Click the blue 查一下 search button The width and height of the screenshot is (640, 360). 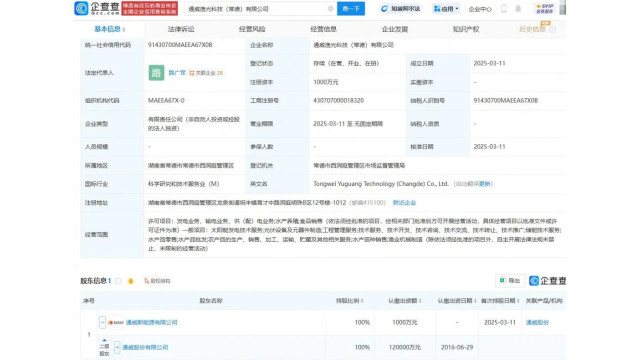coord(351,9)
